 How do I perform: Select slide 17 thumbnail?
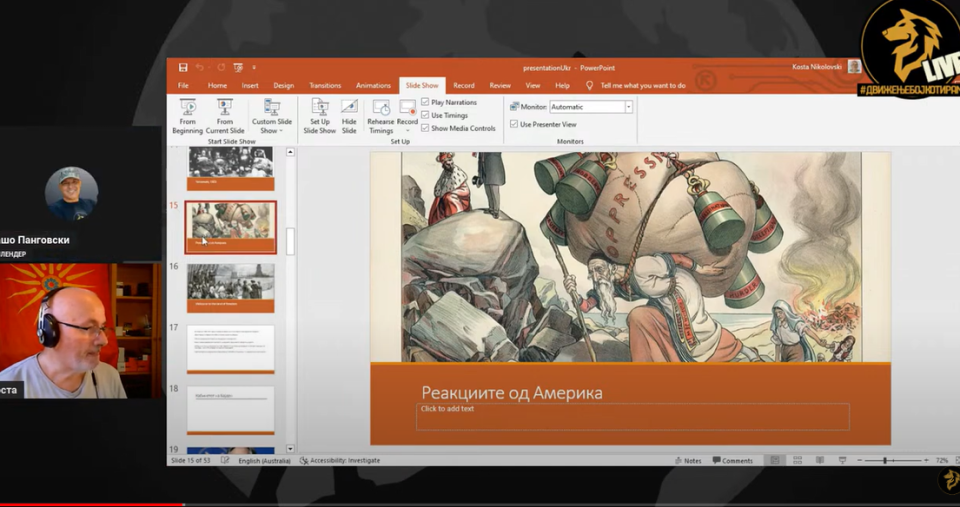tap(230, 349)
